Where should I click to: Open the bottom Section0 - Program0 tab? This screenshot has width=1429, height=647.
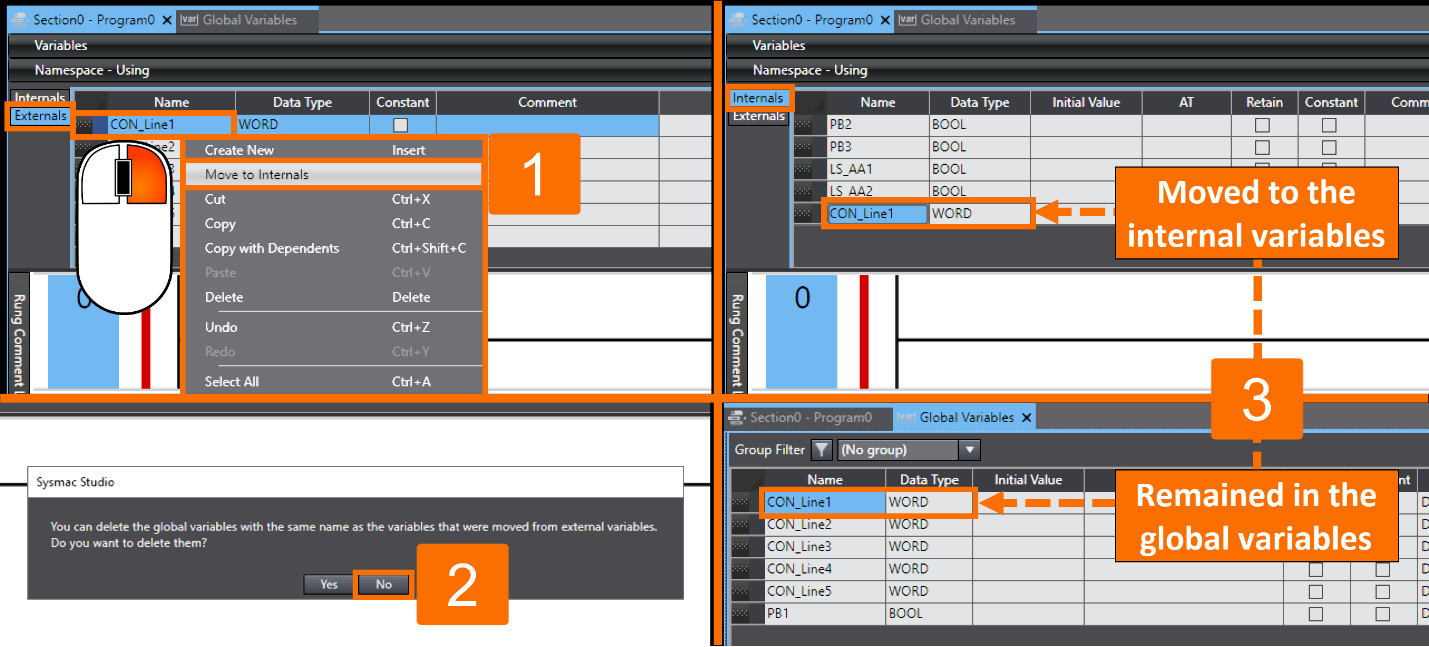coord(809,417)
